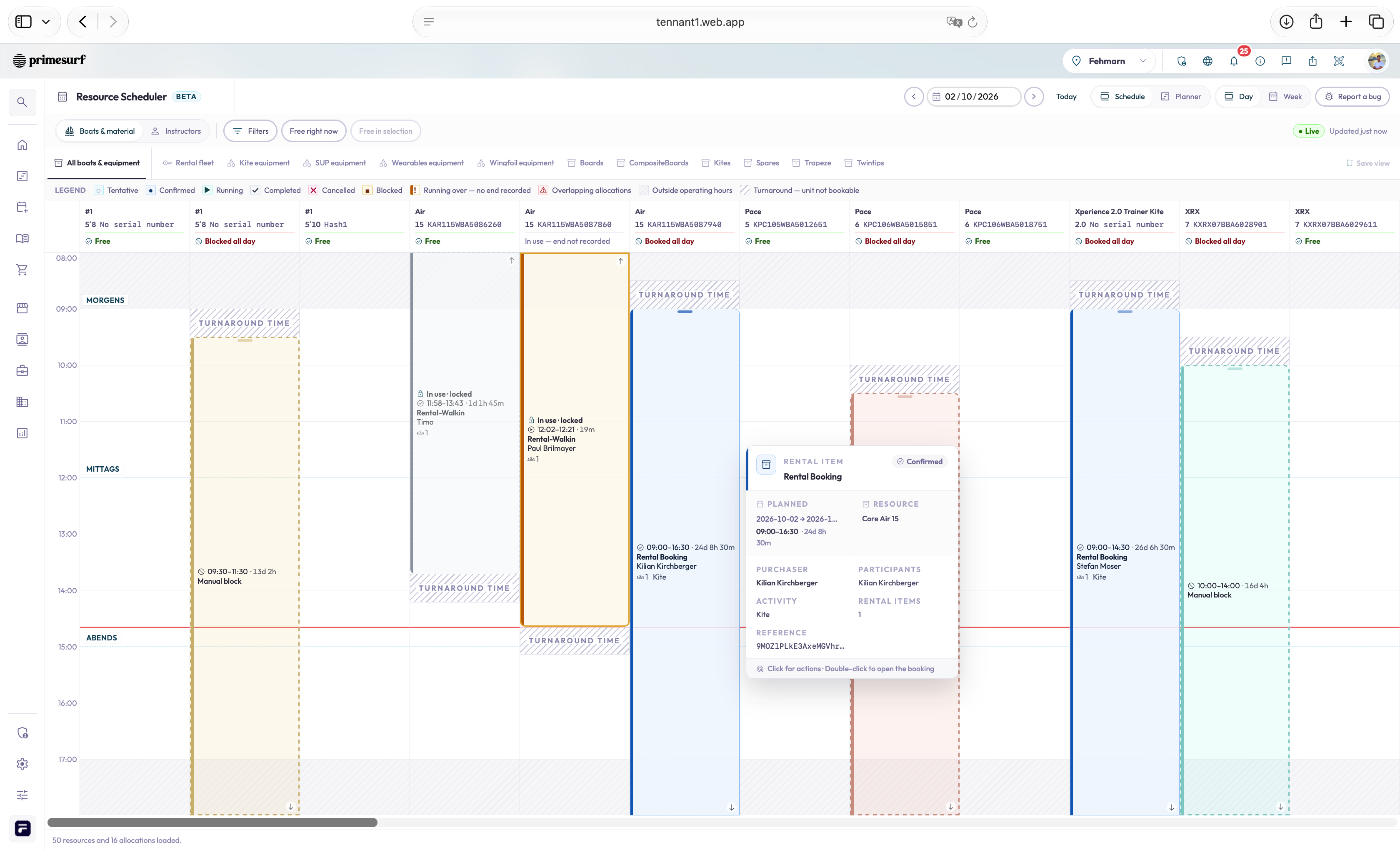Open the Twintips tab
Image resolution: width=1400 pixels, height=850 pixels.
point(864,163)
